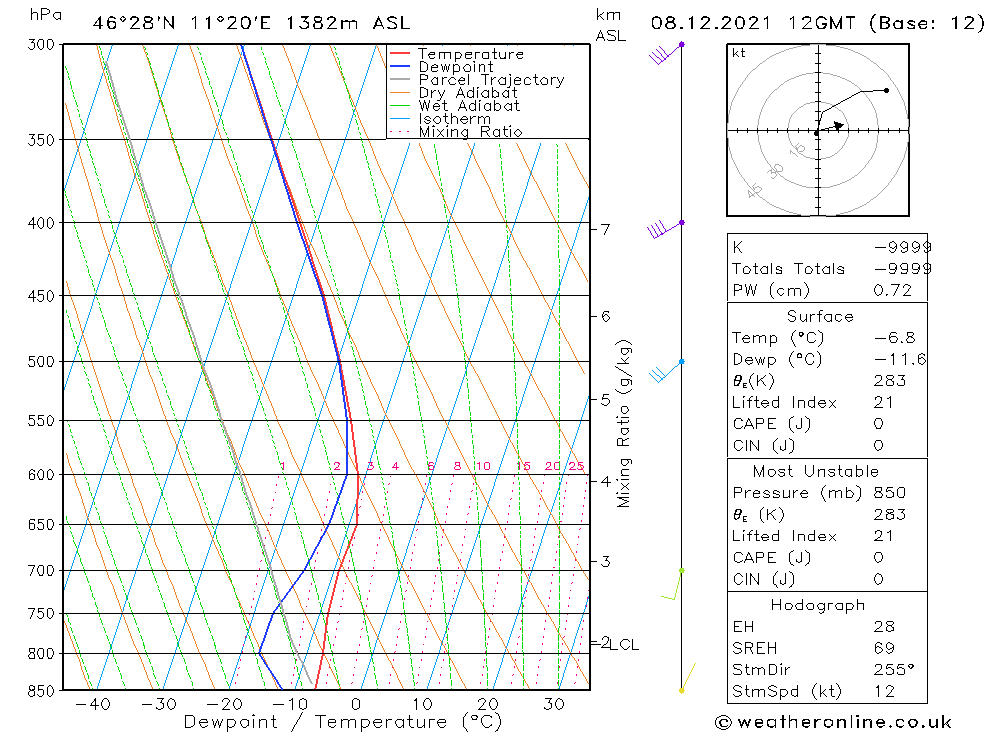The width and height of the screenshot is (1000, 733).
Task: Click the −20 temperature axis tick label
Action: pos(224,704)
